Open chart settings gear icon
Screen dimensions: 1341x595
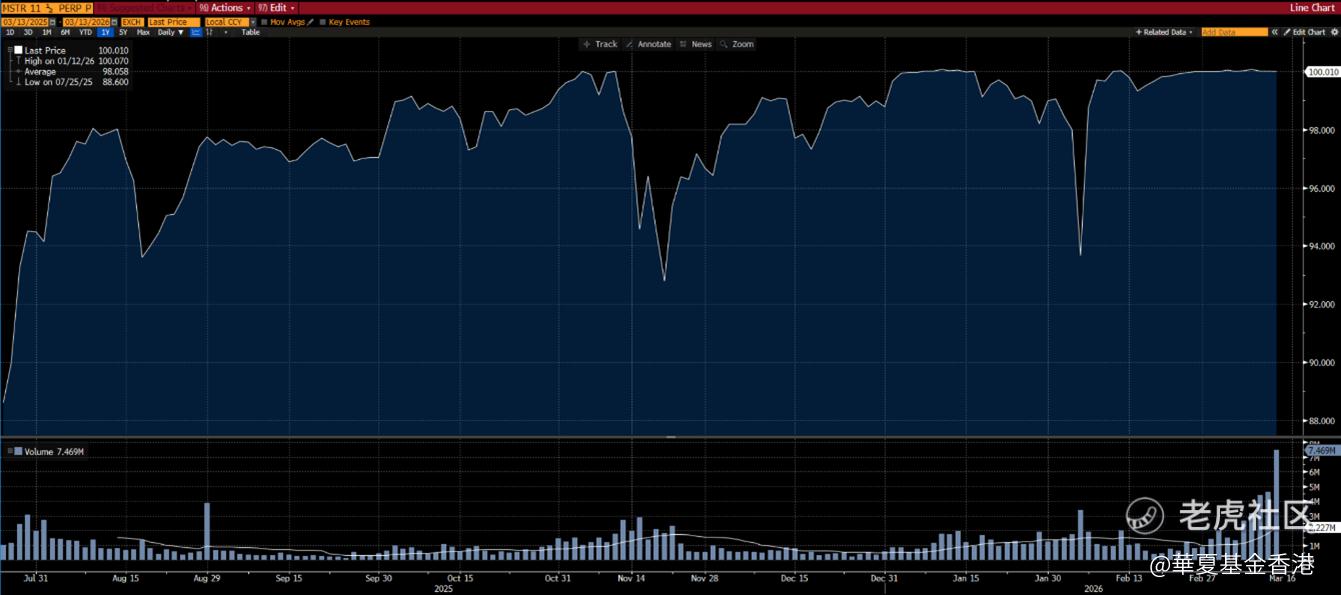(1334, 32)
